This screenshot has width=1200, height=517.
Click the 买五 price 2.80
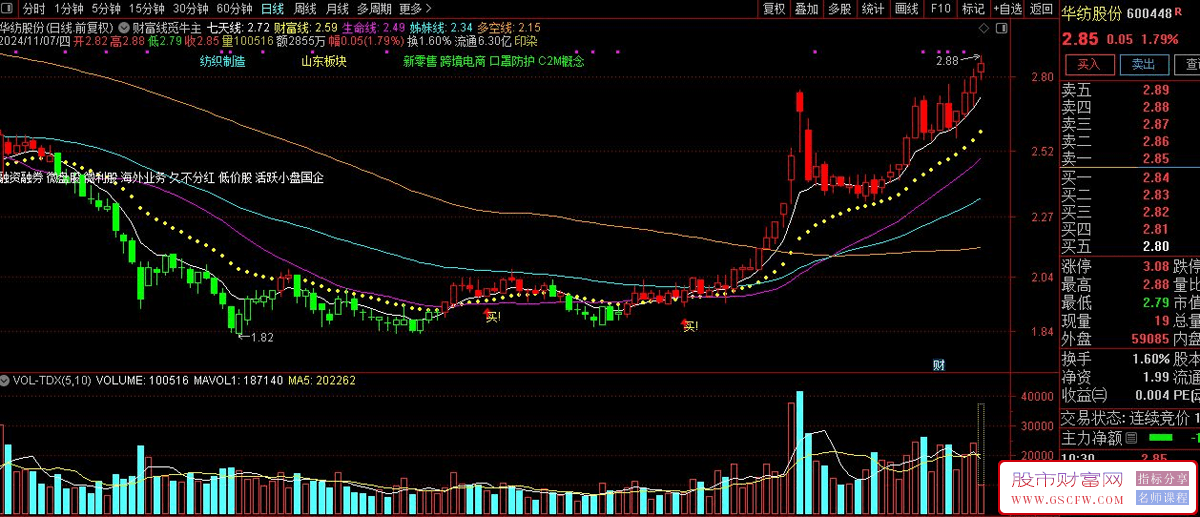1156,246
